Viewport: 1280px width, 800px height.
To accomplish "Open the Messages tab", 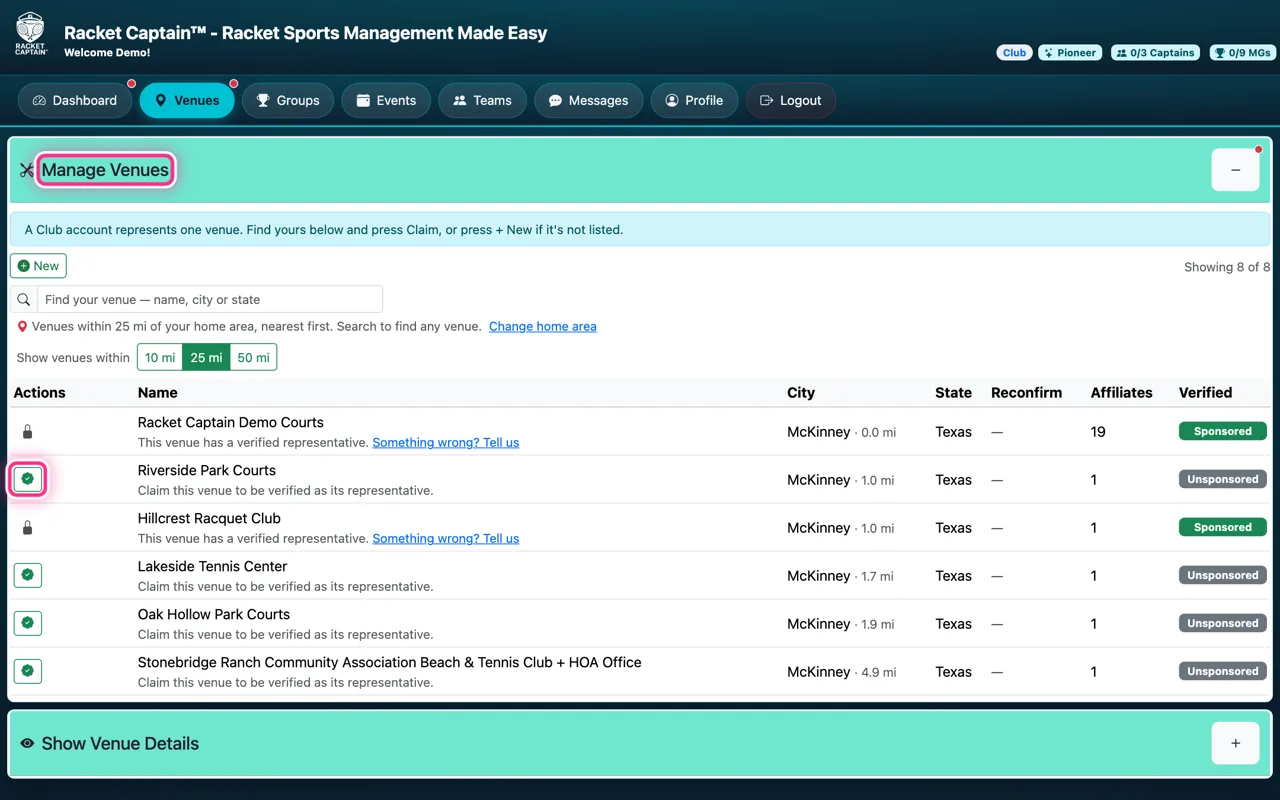I will click(589, 100).
